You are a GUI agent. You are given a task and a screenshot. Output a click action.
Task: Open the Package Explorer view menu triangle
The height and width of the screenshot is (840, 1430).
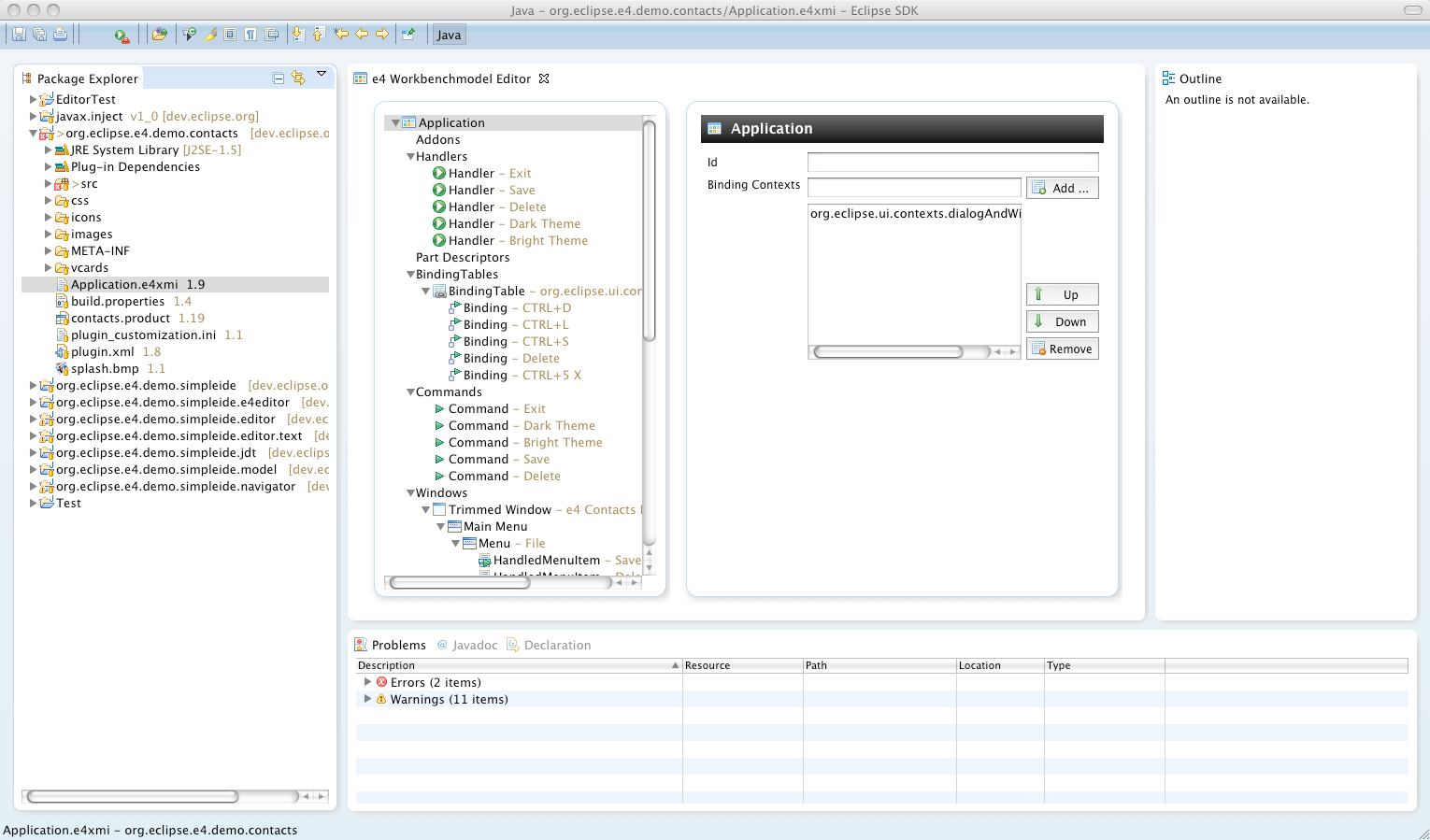(322, 74)
